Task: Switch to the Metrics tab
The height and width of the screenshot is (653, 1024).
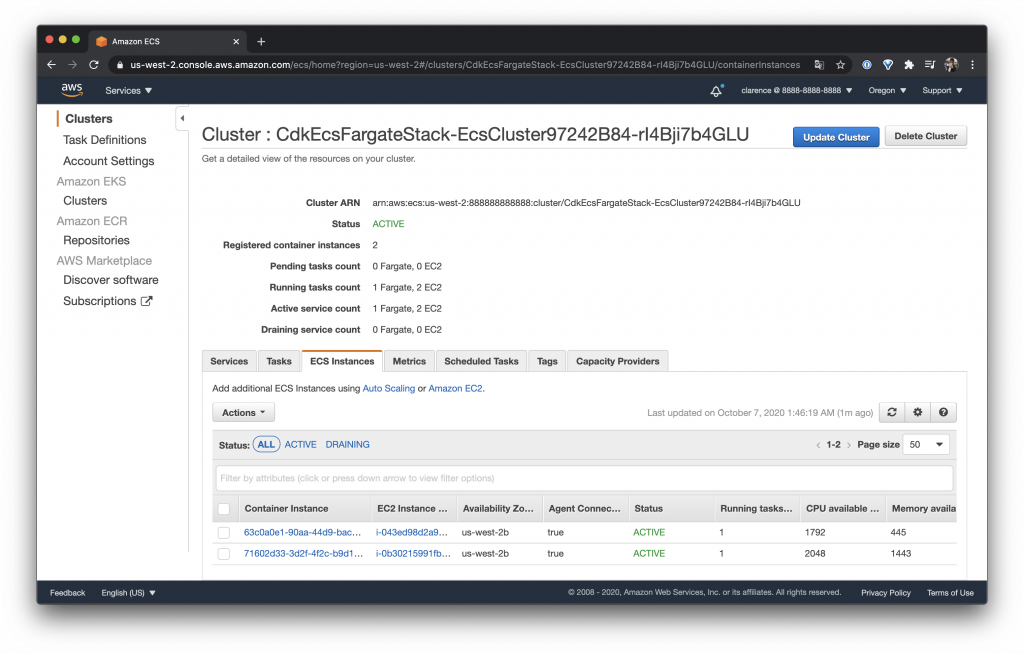Action: point(409,361)
